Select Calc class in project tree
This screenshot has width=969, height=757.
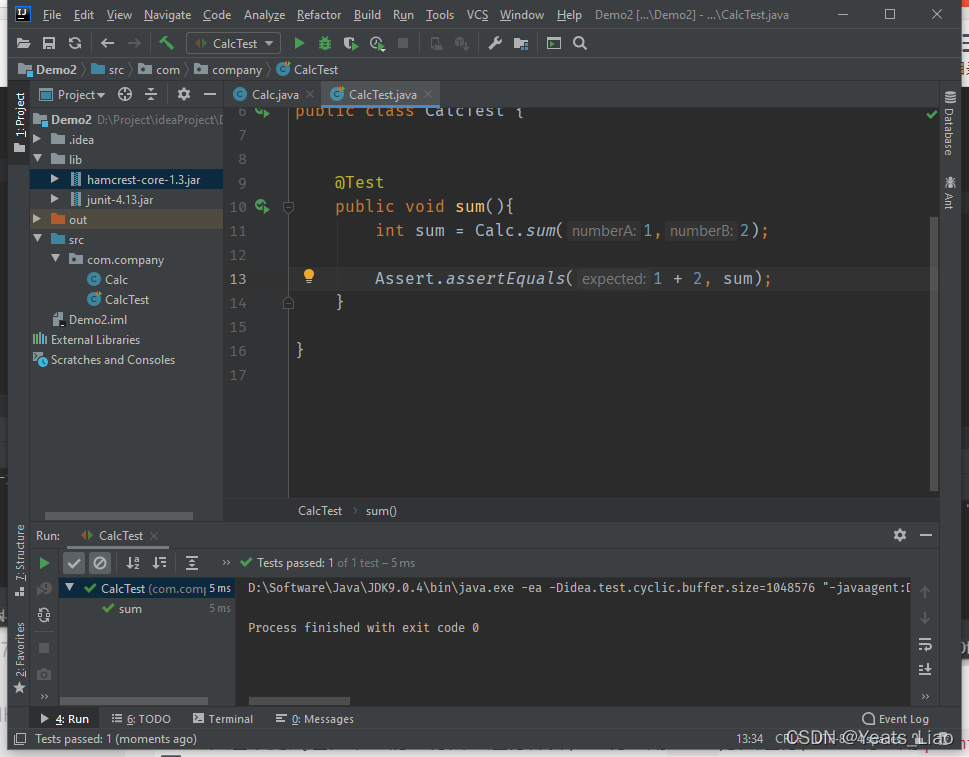pyautogui.click(x=116, y=279)
